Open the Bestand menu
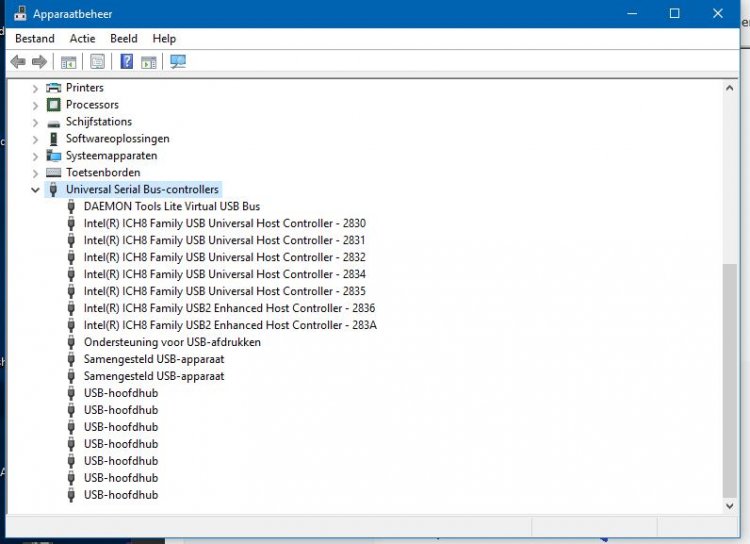Screen dimensions: 750x544 pos(35,38)
